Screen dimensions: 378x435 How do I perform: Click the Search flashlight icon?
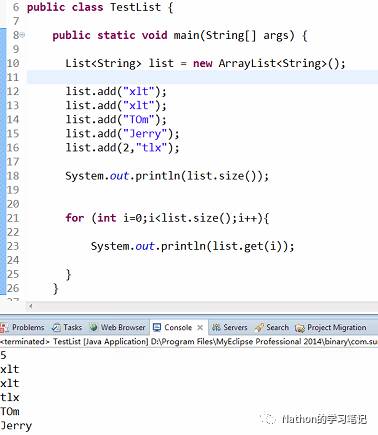[x=259, y=328]
